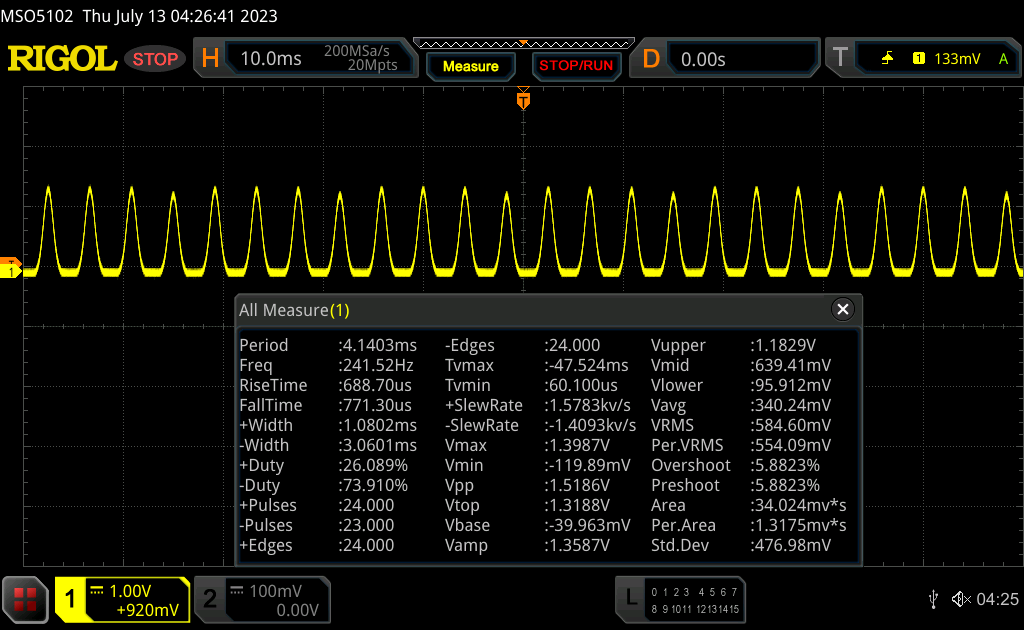Select the RiseTime 688.70us value
The height and width of the screenshot is (630, 1024).
tap(325, 385)
